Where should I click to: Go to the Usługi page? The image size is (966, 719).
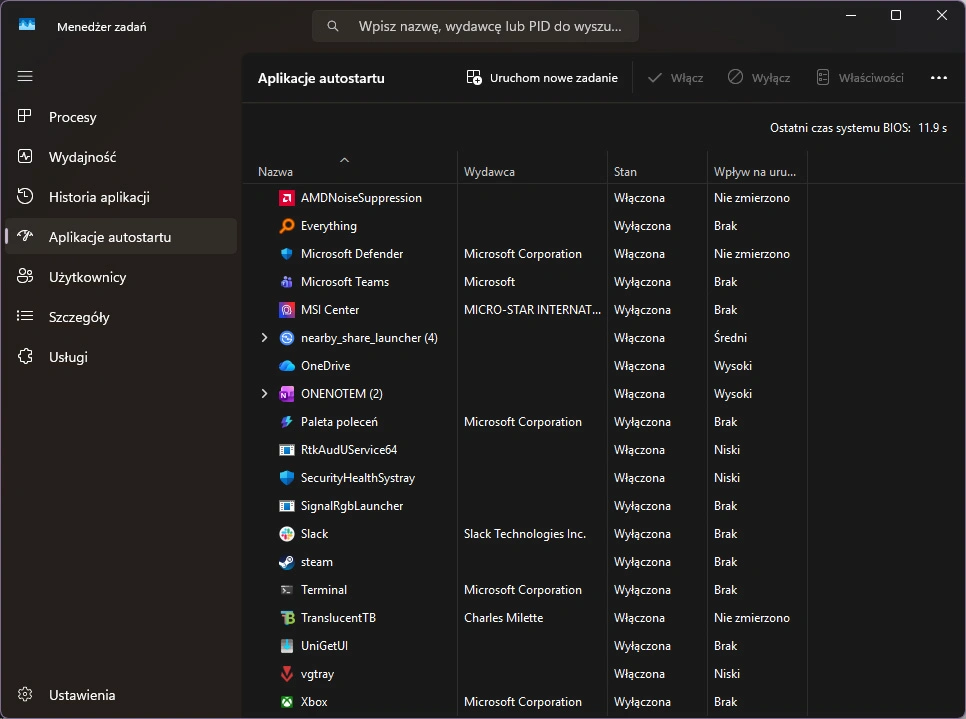point(68,357)
